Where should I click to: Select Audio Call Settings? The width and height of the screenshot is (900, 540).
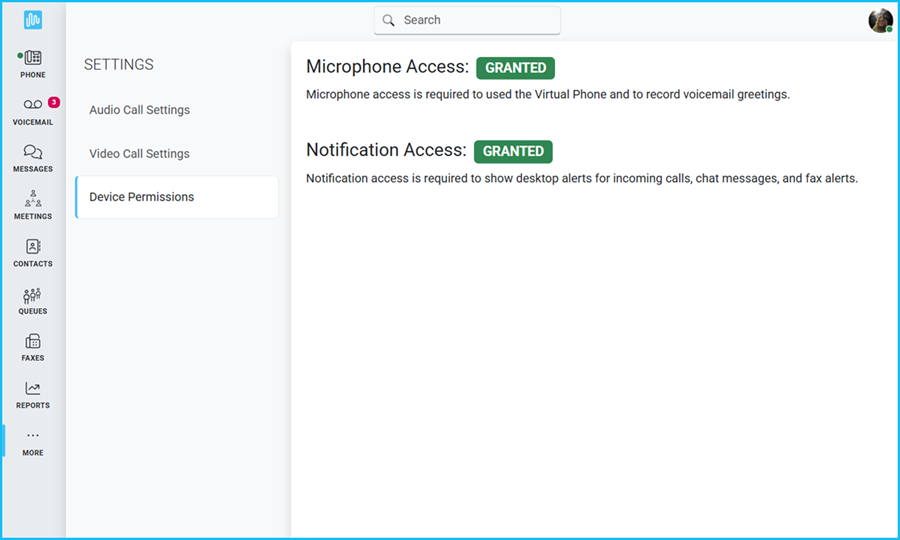(x=139, y=110)
